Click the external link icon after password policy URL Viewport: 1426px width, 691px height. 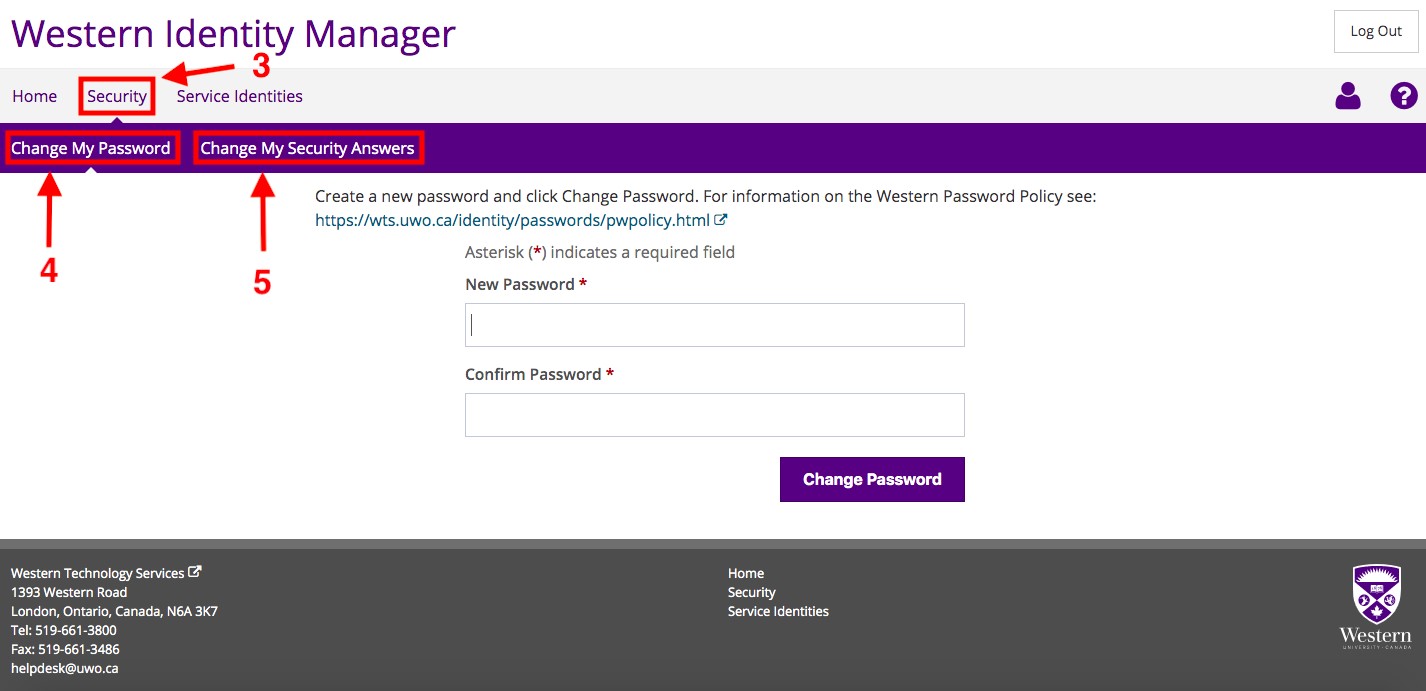pos(721,220)
